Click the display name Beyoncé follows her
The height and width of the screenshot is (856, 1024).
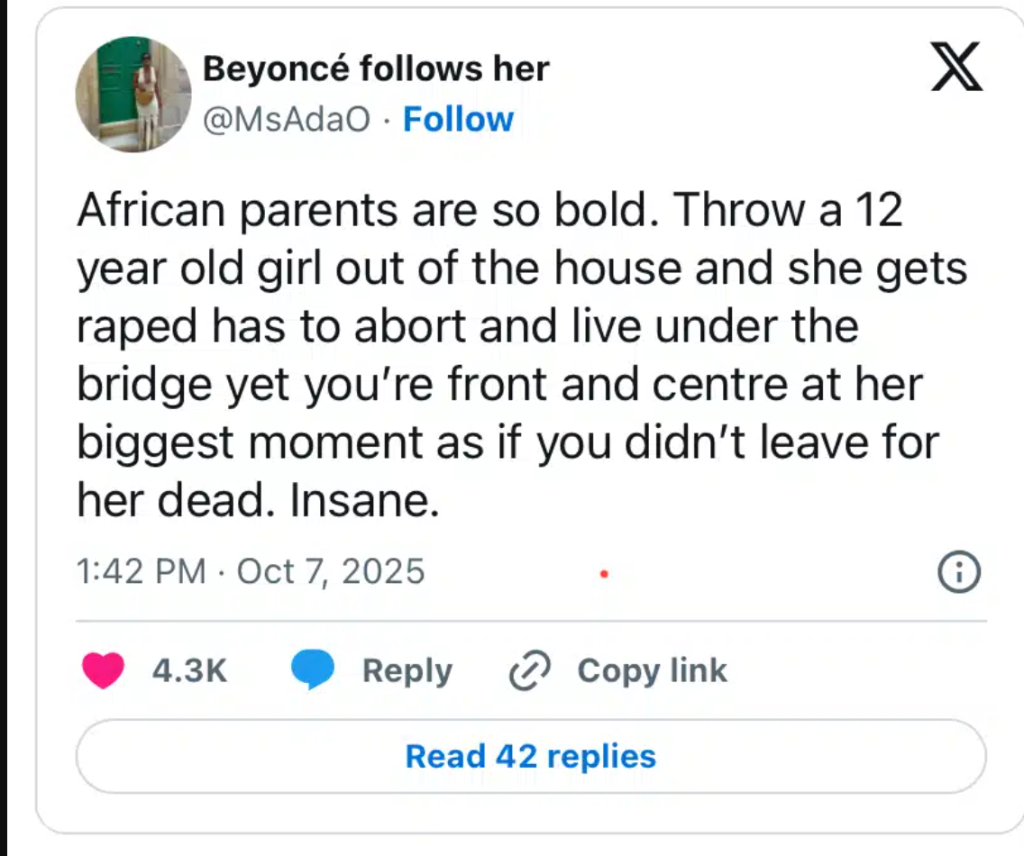click(x=376, y=69)
